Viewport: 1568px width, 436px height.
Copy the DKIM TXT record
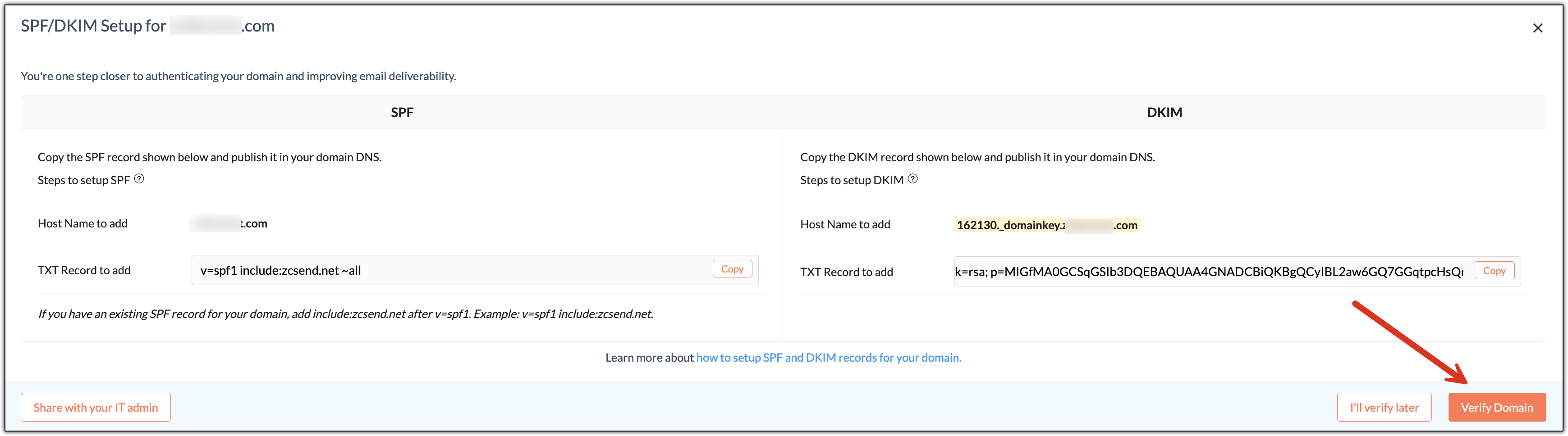pyautogui.click(x=1494, y=271)
